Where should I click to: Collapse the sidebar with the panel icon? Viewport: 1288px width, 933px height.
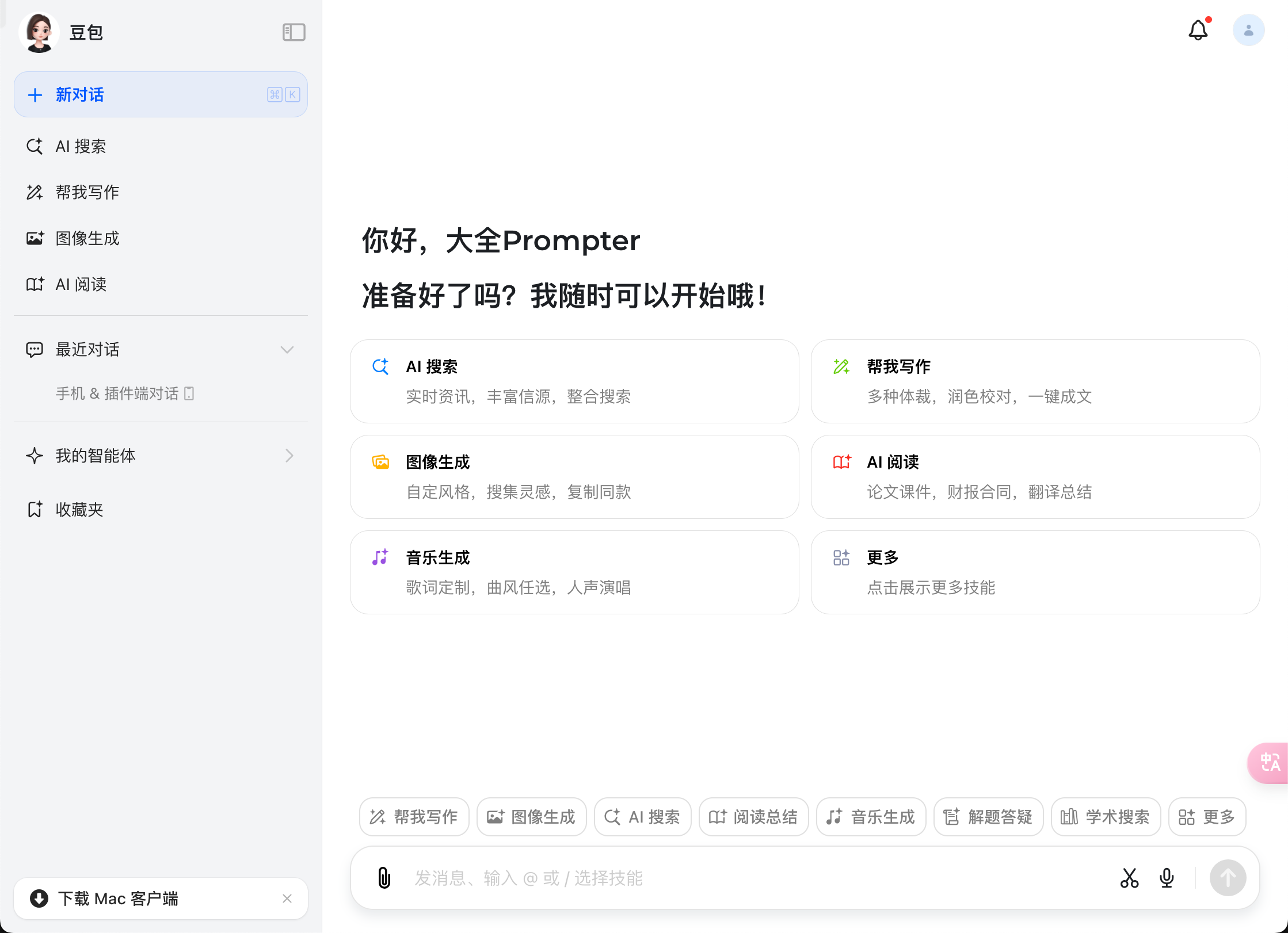[294, 32]
